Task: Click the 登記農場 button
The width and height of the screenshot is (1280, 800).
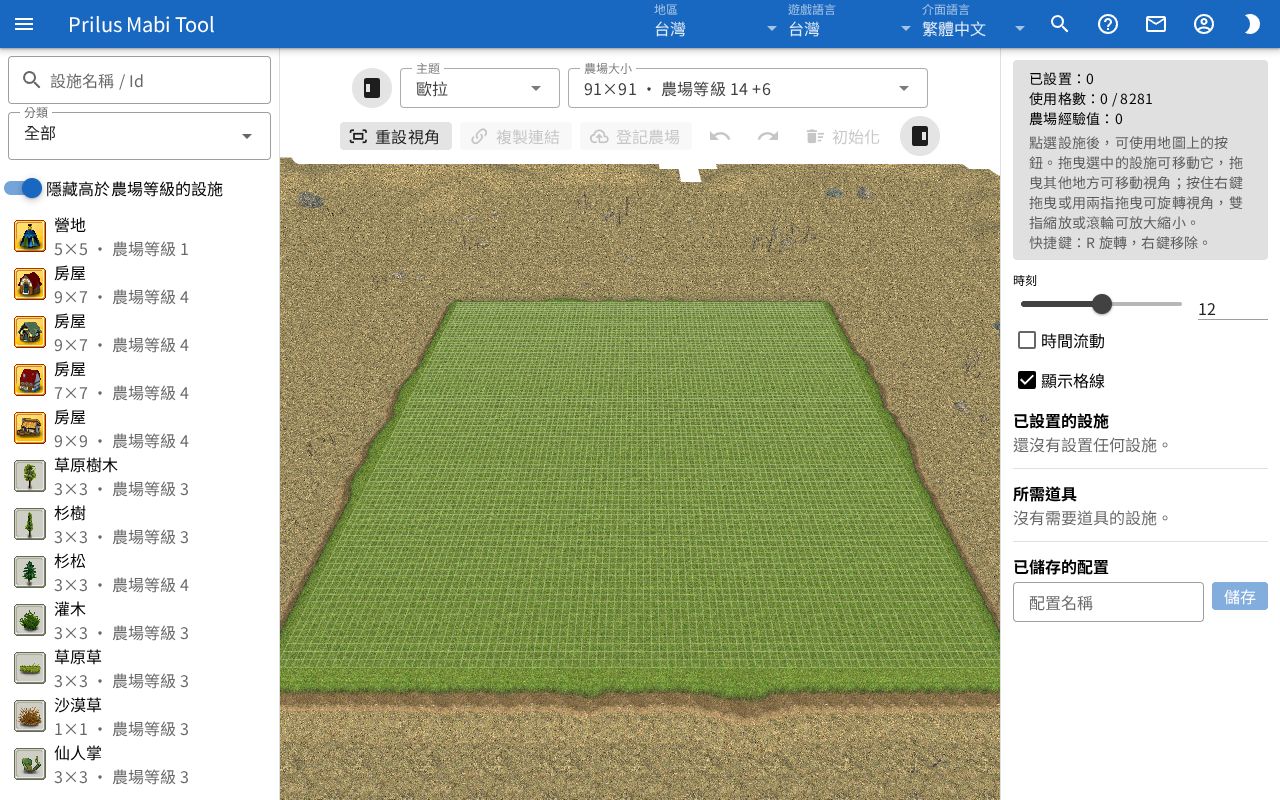Action: click(x=636, y=136)
